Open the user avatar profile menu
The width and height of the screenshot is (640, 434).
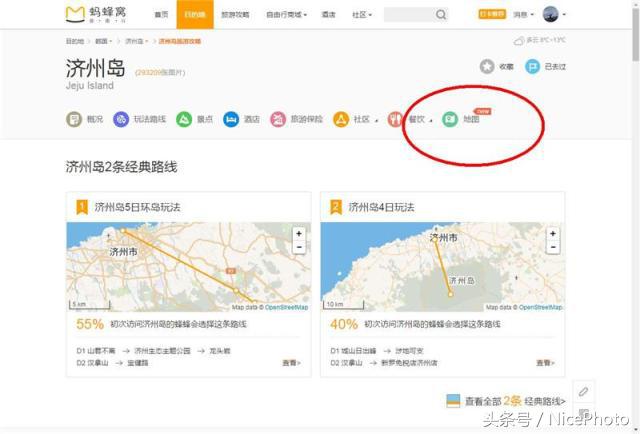(550, 14)
